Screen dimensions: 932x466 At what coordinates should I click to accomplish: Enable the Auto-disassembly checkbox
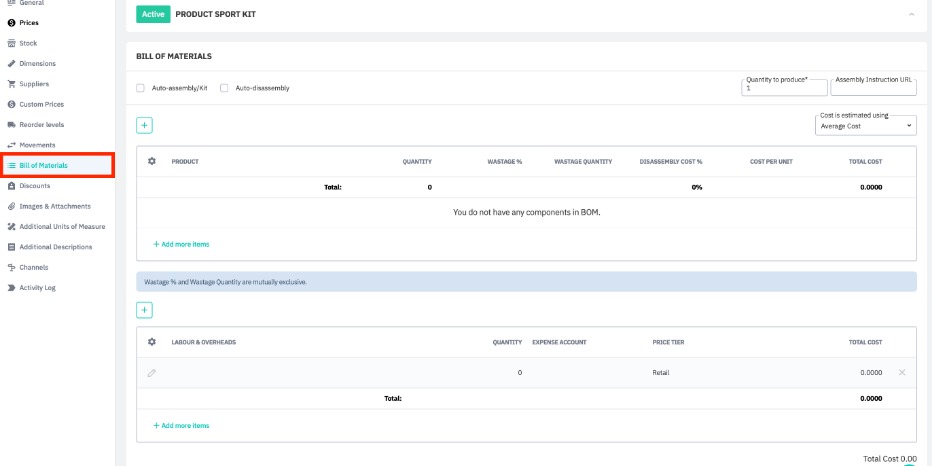point(224,88)
